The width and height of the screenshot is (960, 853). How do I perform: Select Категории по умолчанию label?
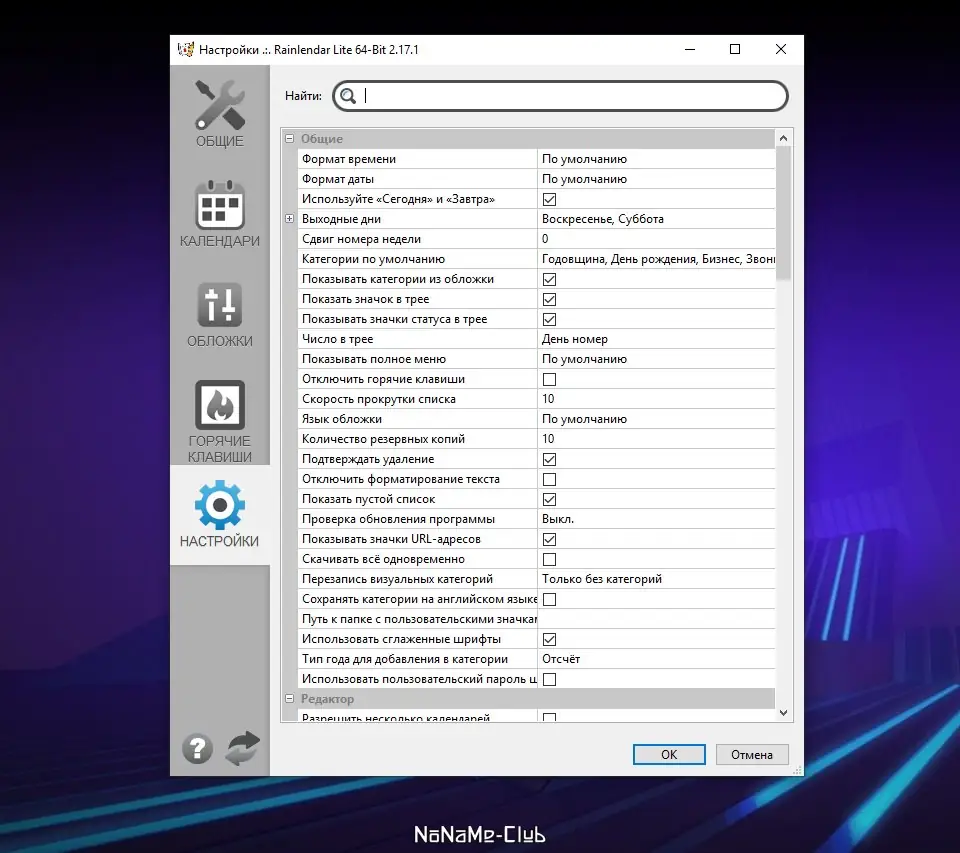point(373,259)
